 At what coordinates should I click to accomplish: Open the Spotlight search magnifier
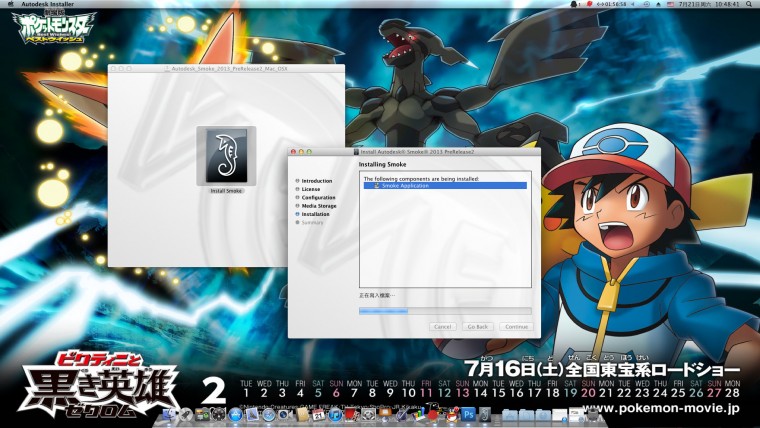(x=748, y=4)
